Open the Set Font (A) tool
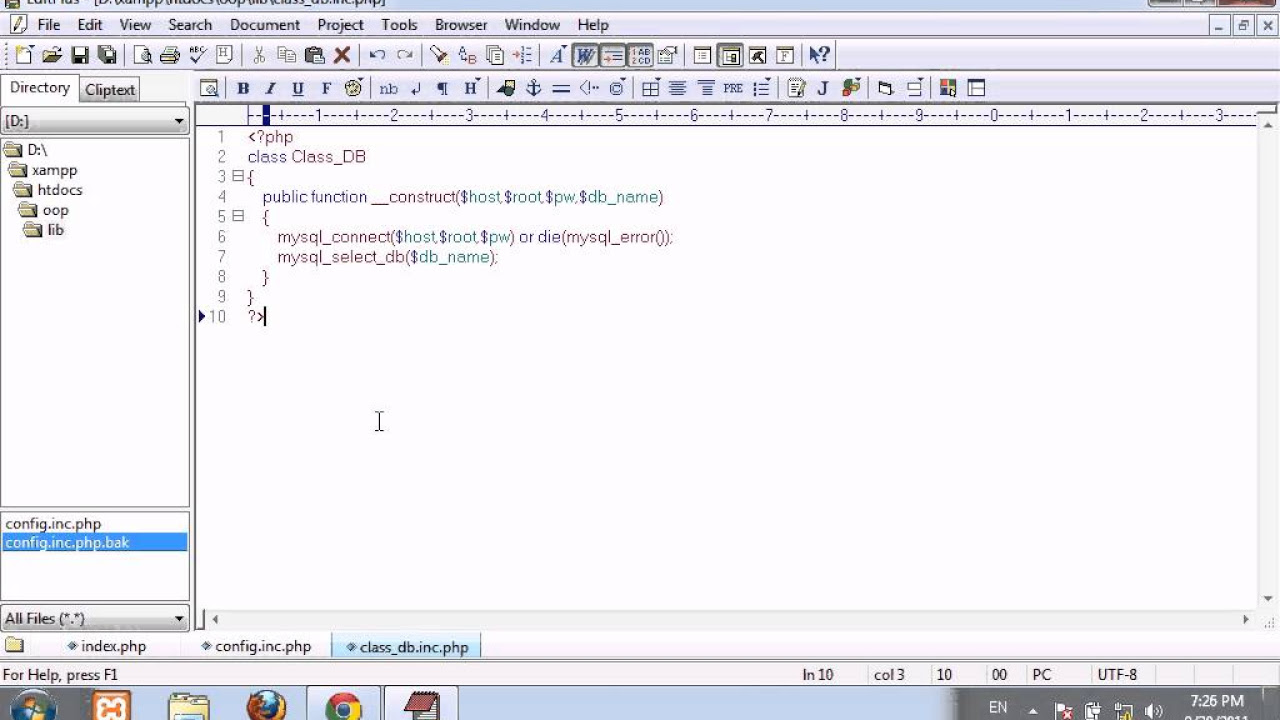This screenshot has width=1280, height=720. tap(557, 55)
